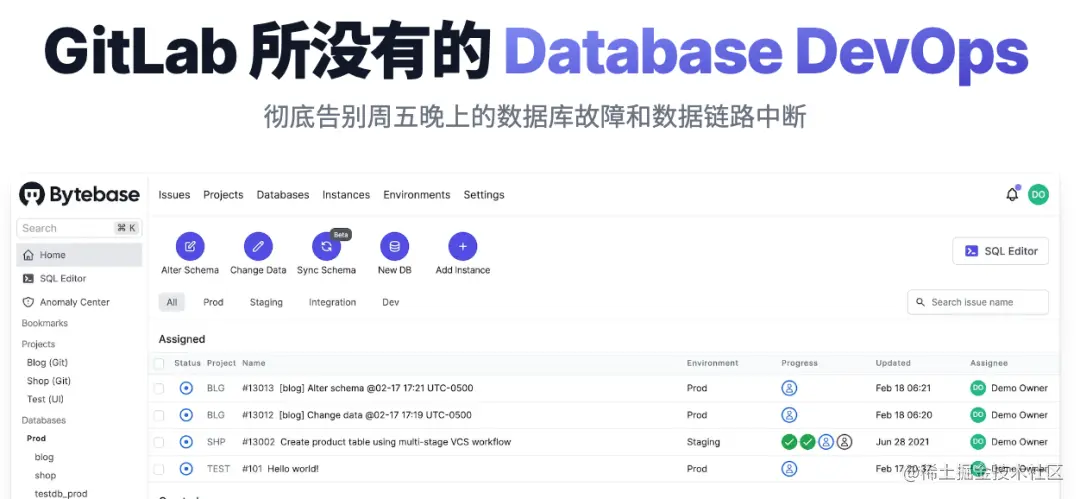Click first green checkmark in #13002 progress
Viewport: 1080px width, 499px height.
click(789, 442)
